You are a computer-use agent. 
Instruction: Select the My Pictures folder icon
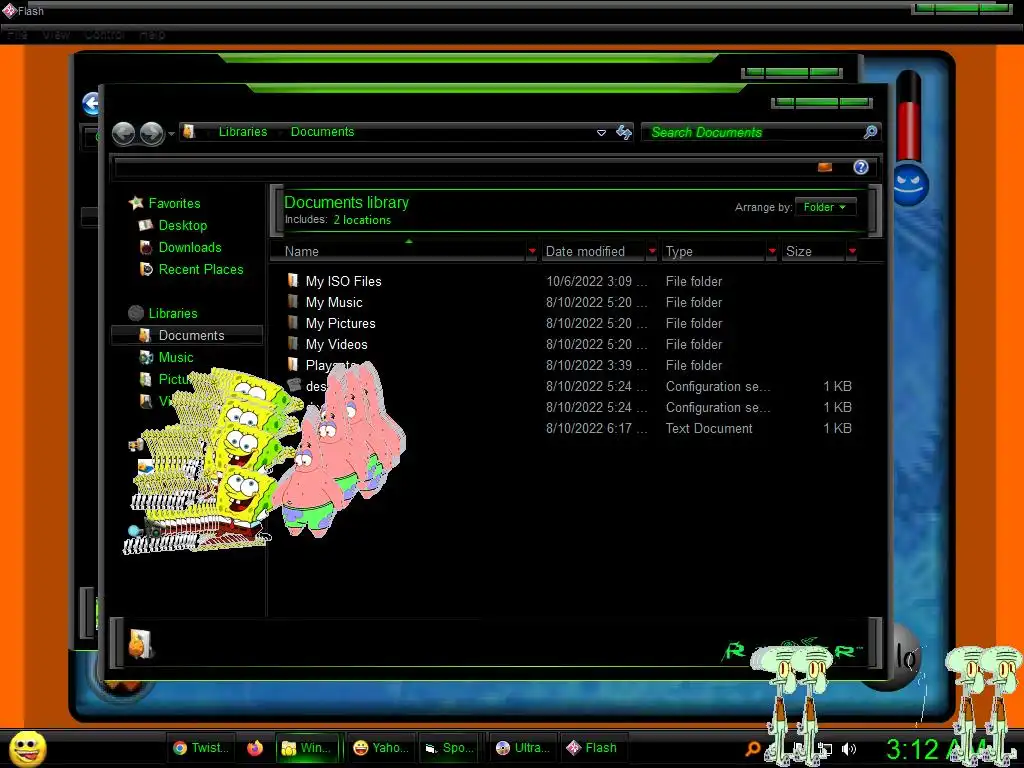click(293, 323)
